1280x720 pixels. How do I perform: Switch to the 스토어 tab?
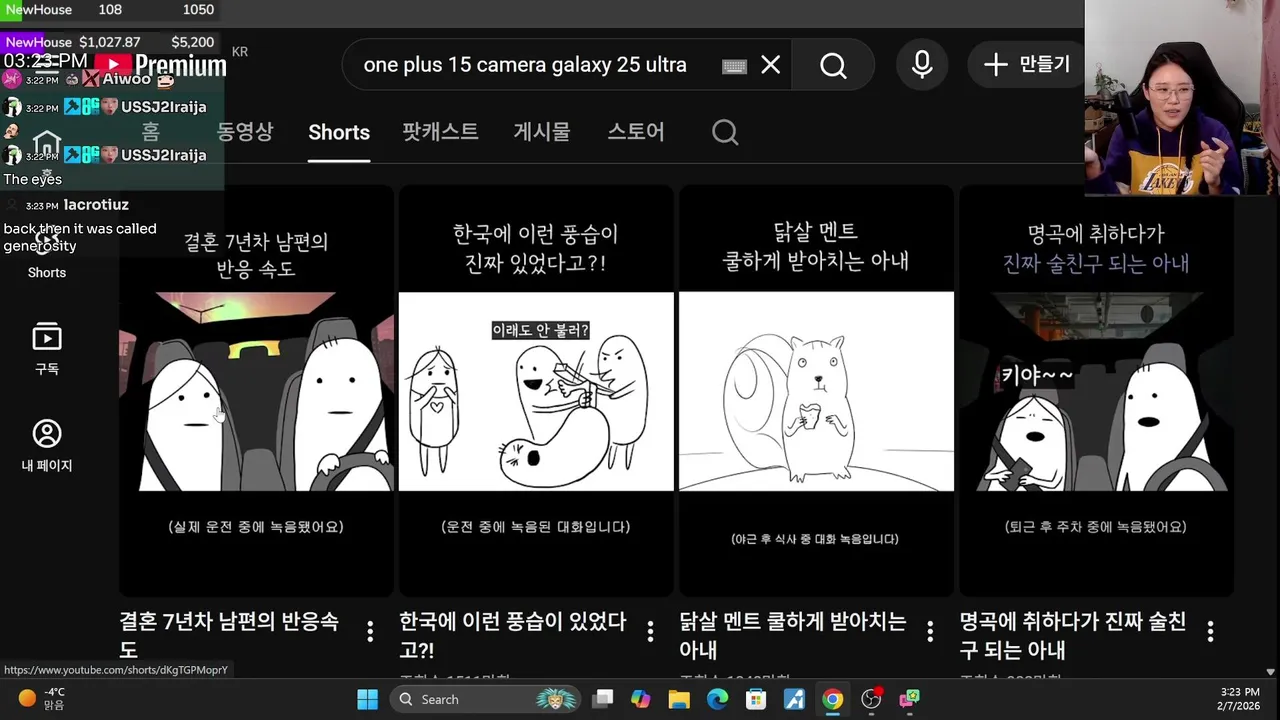click(636, 132)
